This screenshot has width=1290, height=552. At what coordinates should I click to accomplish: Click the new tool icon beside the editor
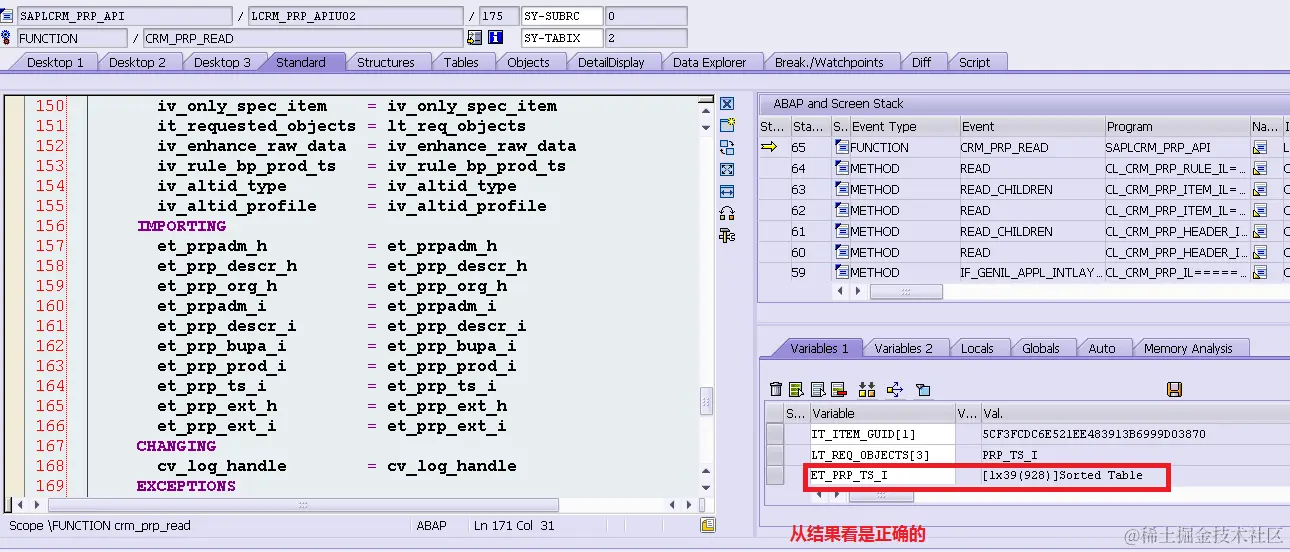click(727, 125)
